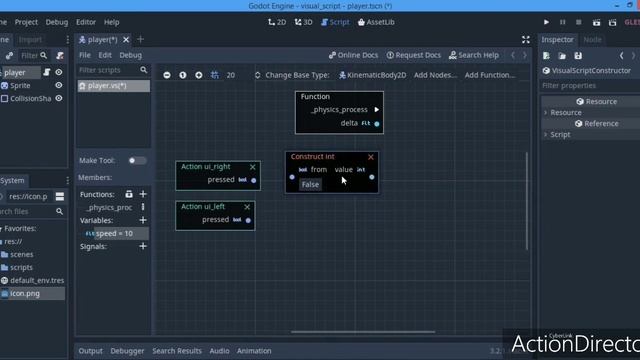The width and height of the screenshot is (640, 360).
Task: Click the ui_right pressed output port
Action: pos(253,180)
